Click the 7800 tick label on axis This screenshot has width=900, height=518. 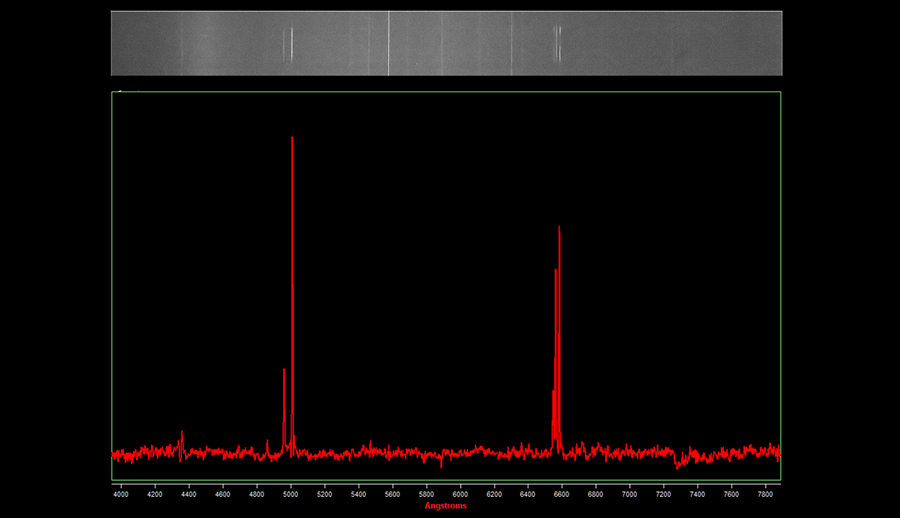point(766,493)
